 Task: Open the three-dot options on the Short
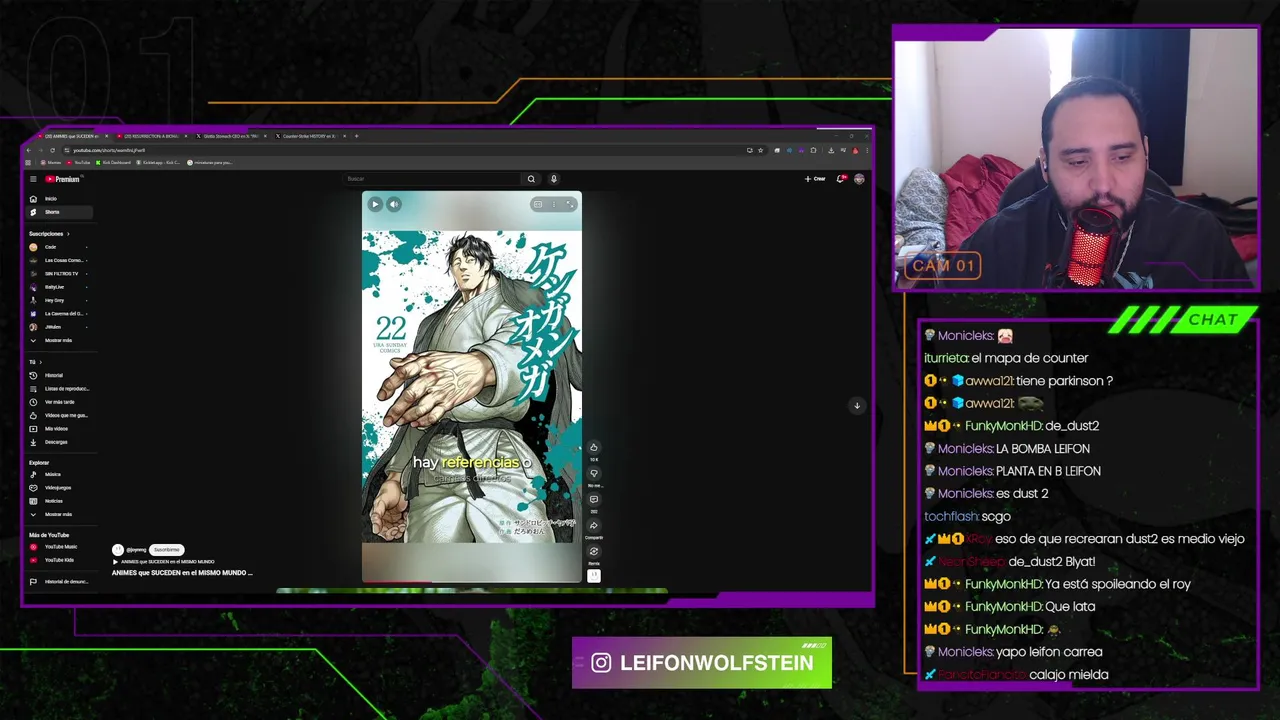[x=554, y=204]
